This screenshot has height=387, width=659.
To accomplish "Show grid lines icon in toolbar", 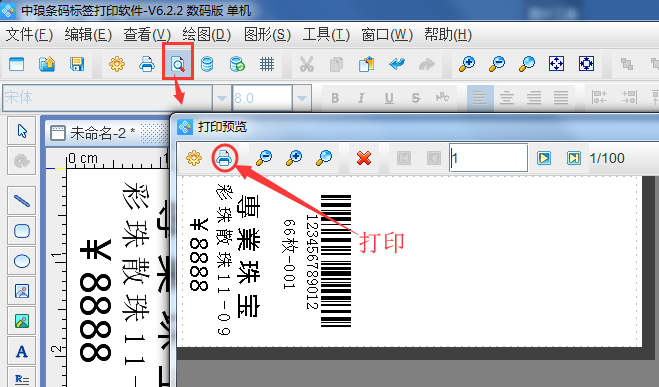I will tap(267, 64).
